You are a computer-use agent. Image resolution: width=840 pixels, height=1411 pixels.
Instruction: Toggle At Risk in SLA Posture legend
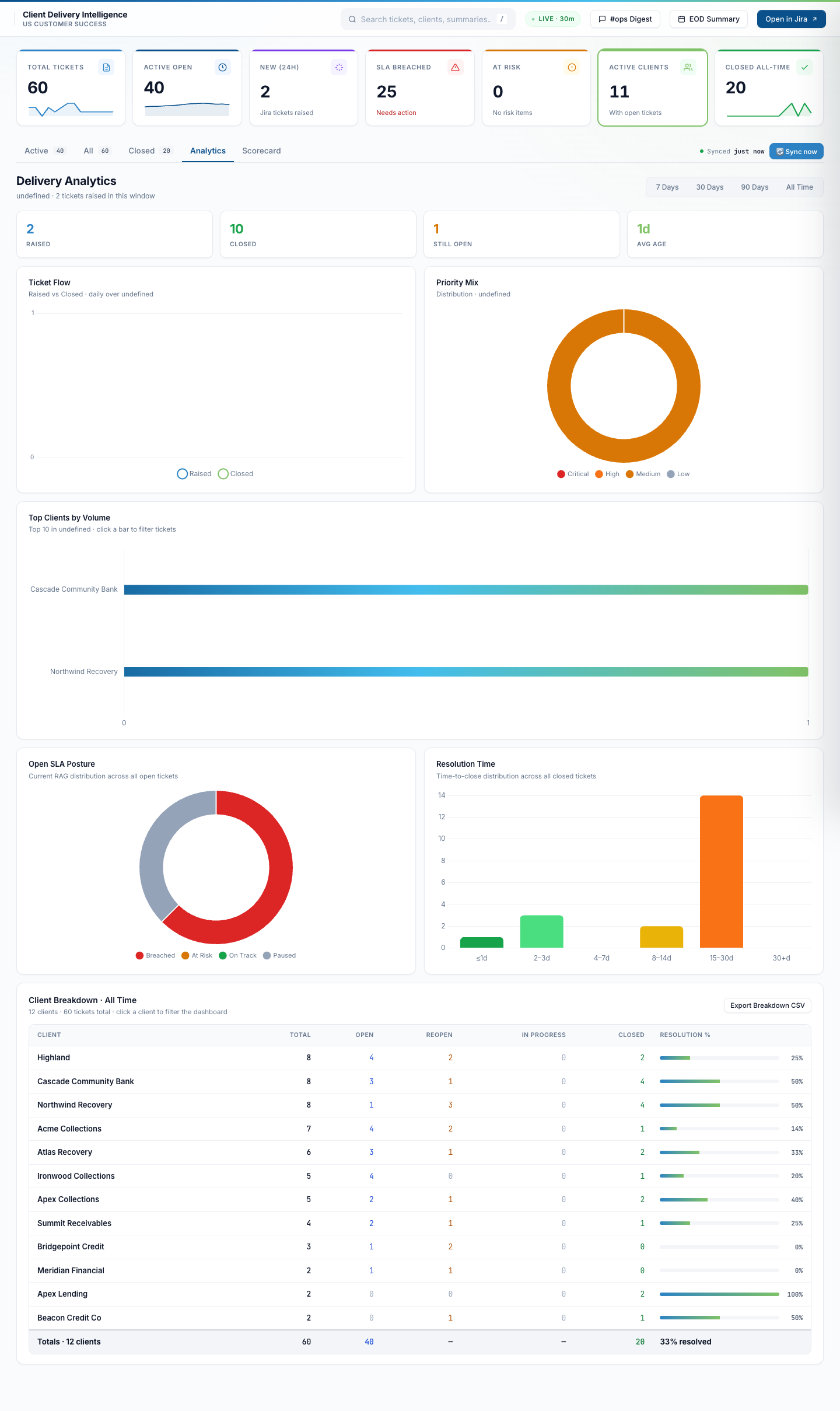point(197,955)
